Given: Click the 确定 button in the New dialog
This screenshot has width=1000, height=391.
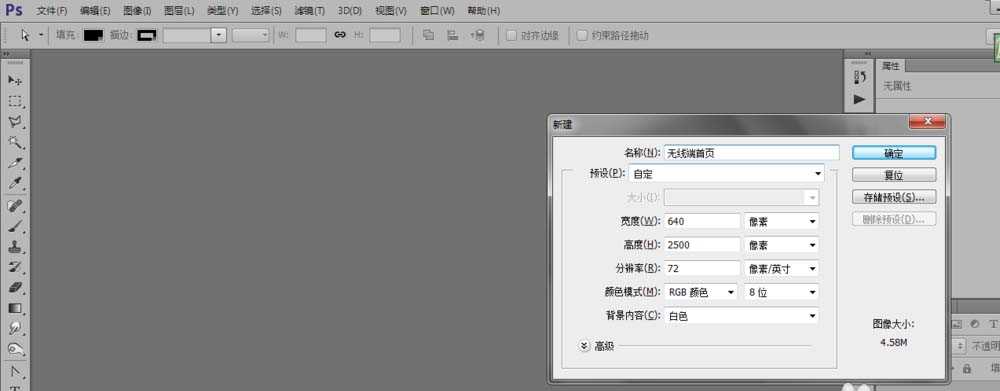Looking at the screenshot, I should [893, 153].
